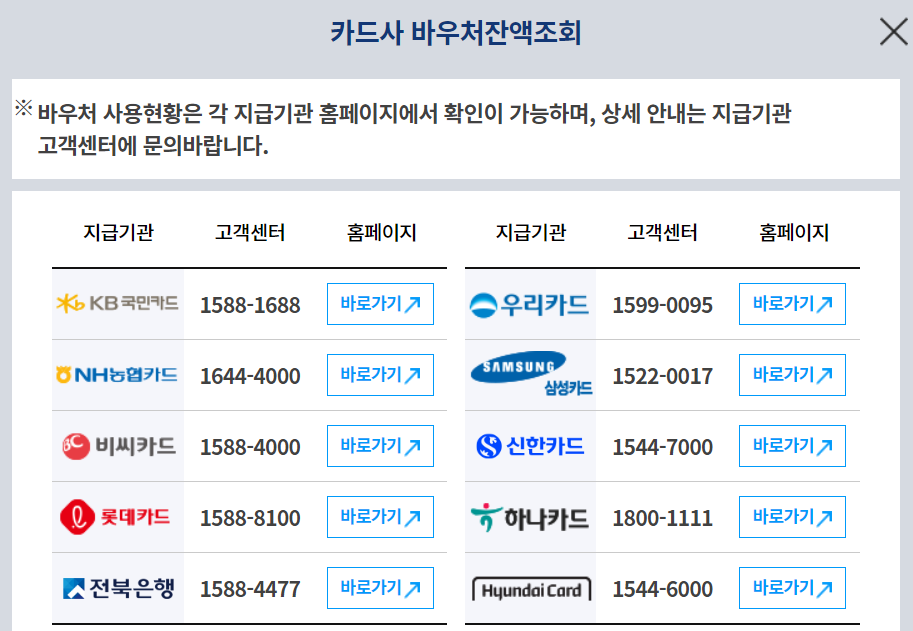Open 우리카드 homepage via 바로가기
913x631 pixels.
pyautogui.click(x=792, y=304)
